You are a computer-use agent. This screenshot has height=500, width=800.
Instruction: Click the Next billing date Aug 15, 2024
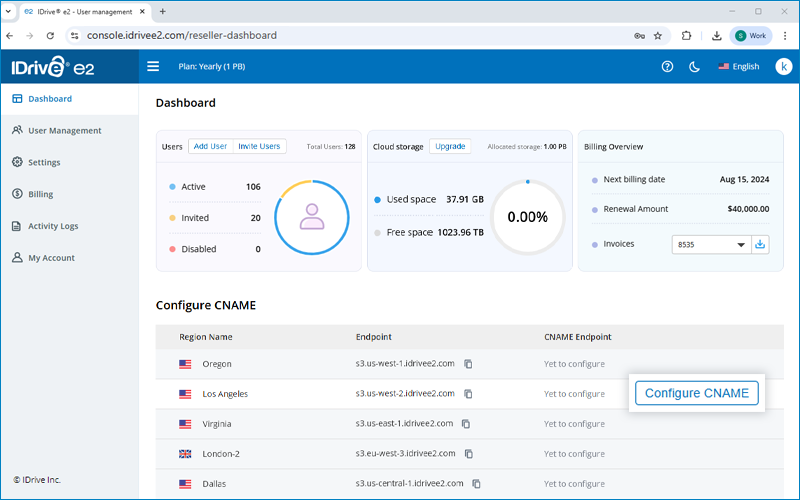[x=744, y=179]
